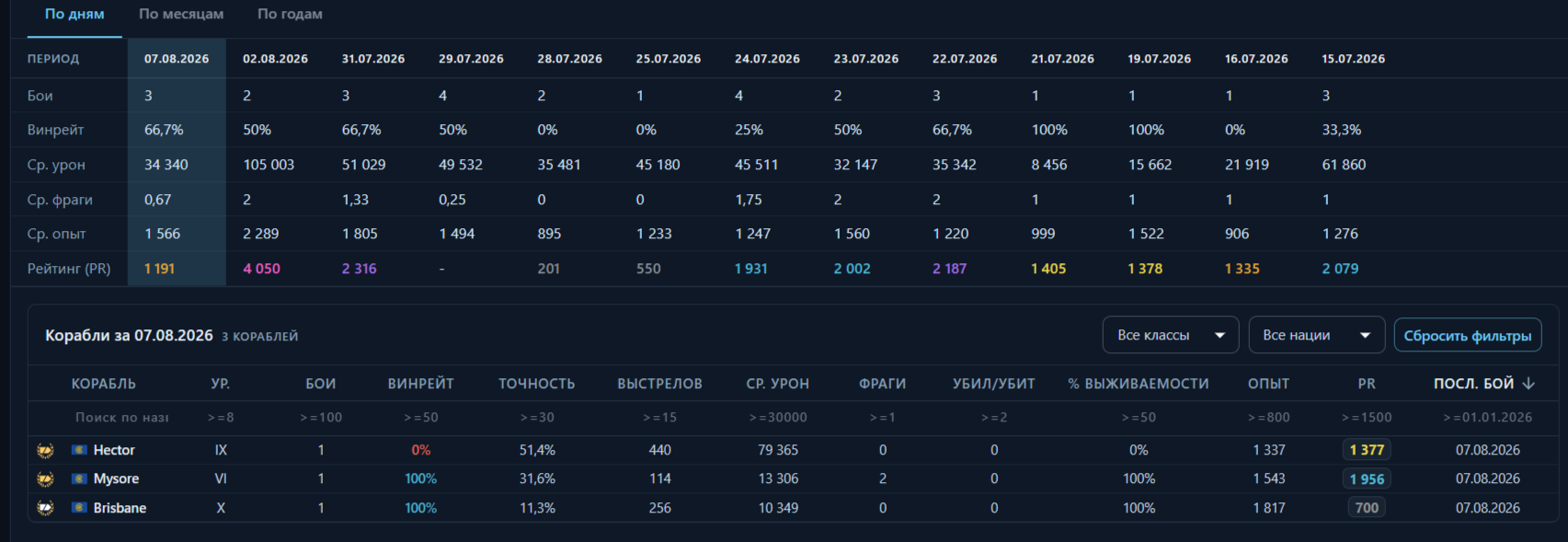The image size is (1568, 542).
Task: Switch to the По месяцам tab
Action: click(181, 14)
